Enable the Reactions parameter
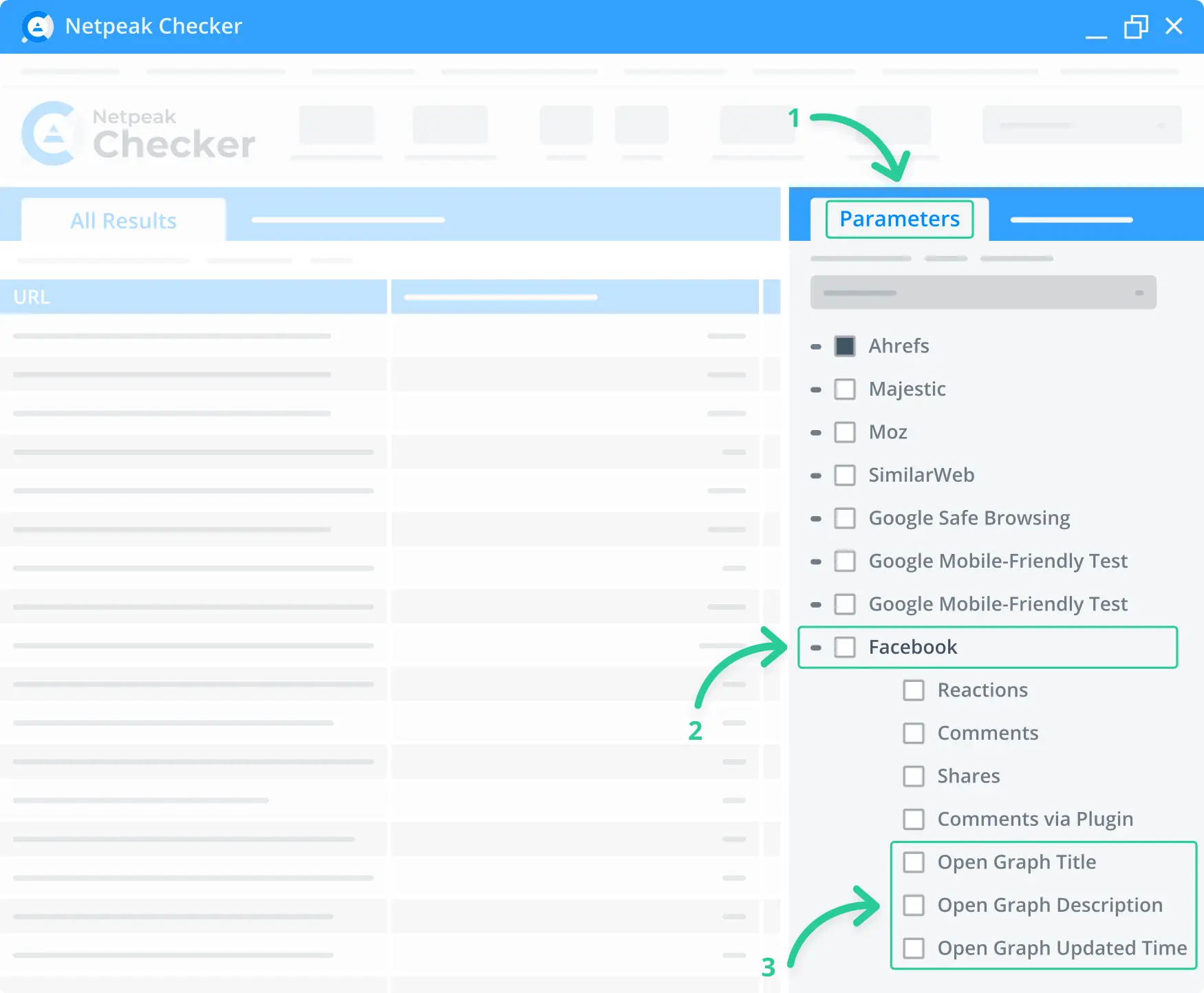Viewport: 1204px width, 993px height. coord(914,690)
